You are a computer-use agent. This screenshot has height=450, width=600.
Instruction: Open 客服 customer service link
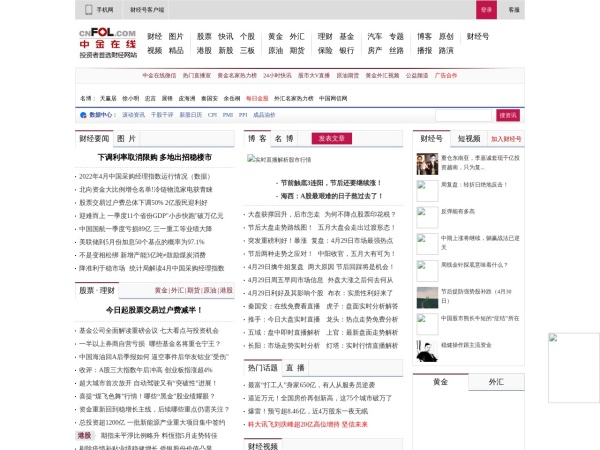(514, 10)
